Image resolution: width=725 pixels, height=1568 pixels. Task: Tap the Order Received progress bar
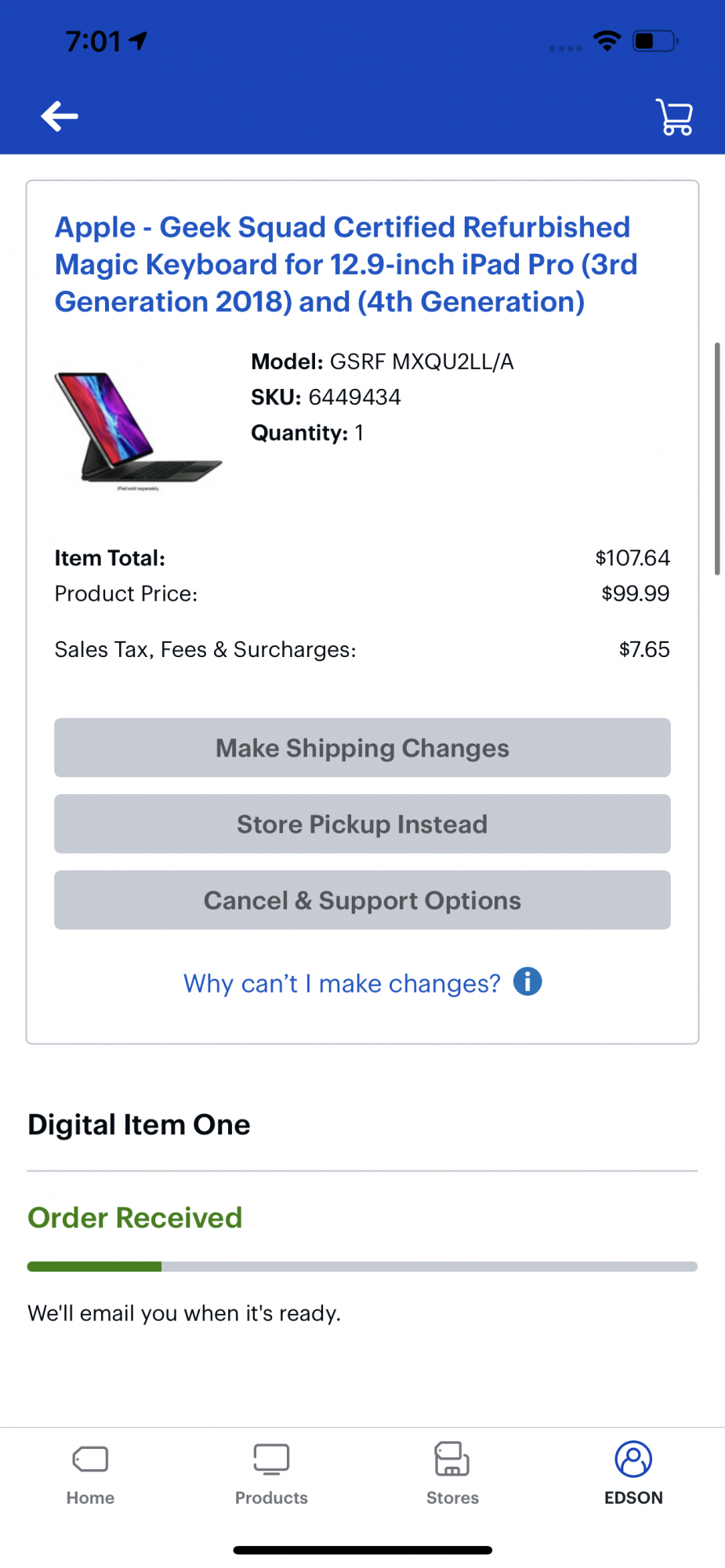pyautogui.click(x=362, y=1266)
